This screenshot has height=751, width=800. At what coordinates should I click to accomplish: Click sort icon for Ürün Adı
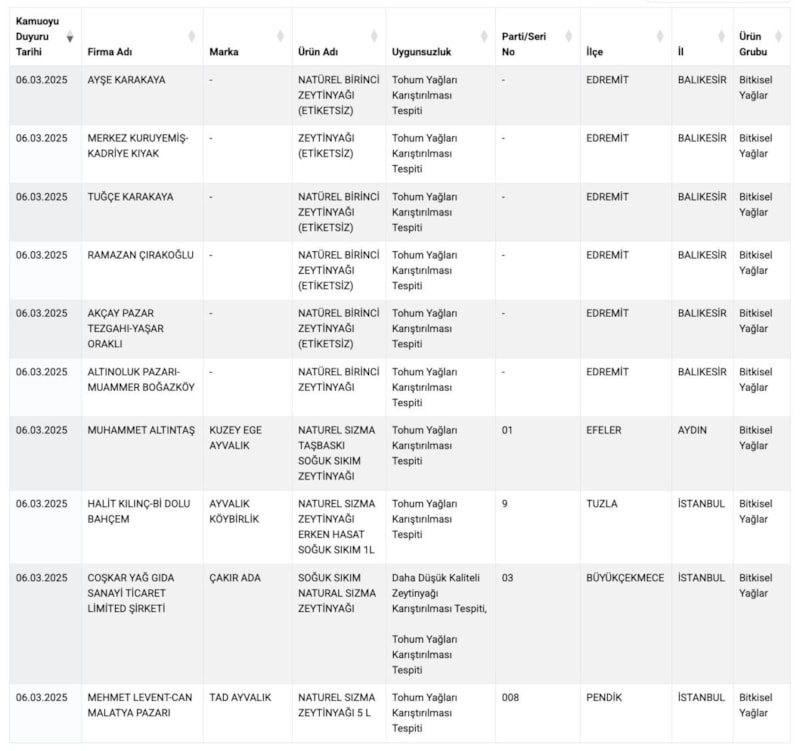point(374,37)
